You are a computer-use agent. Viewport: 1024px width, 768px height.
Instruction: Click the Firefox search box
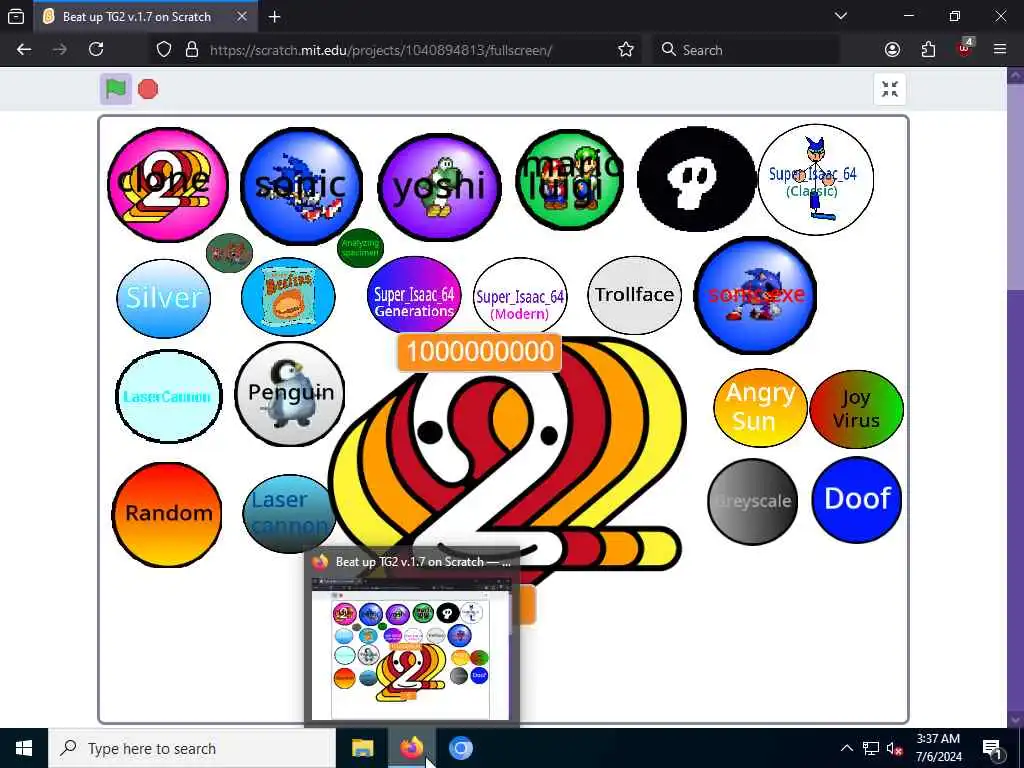(746, 50)
